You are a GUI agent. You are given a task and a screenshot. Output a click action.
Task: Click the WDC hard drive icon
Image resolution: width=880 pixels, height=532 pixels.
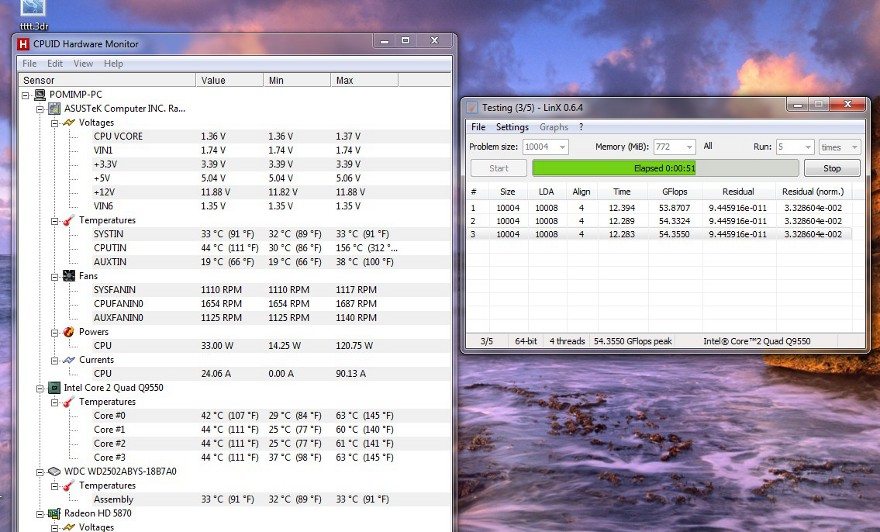(x=54, y=471)
